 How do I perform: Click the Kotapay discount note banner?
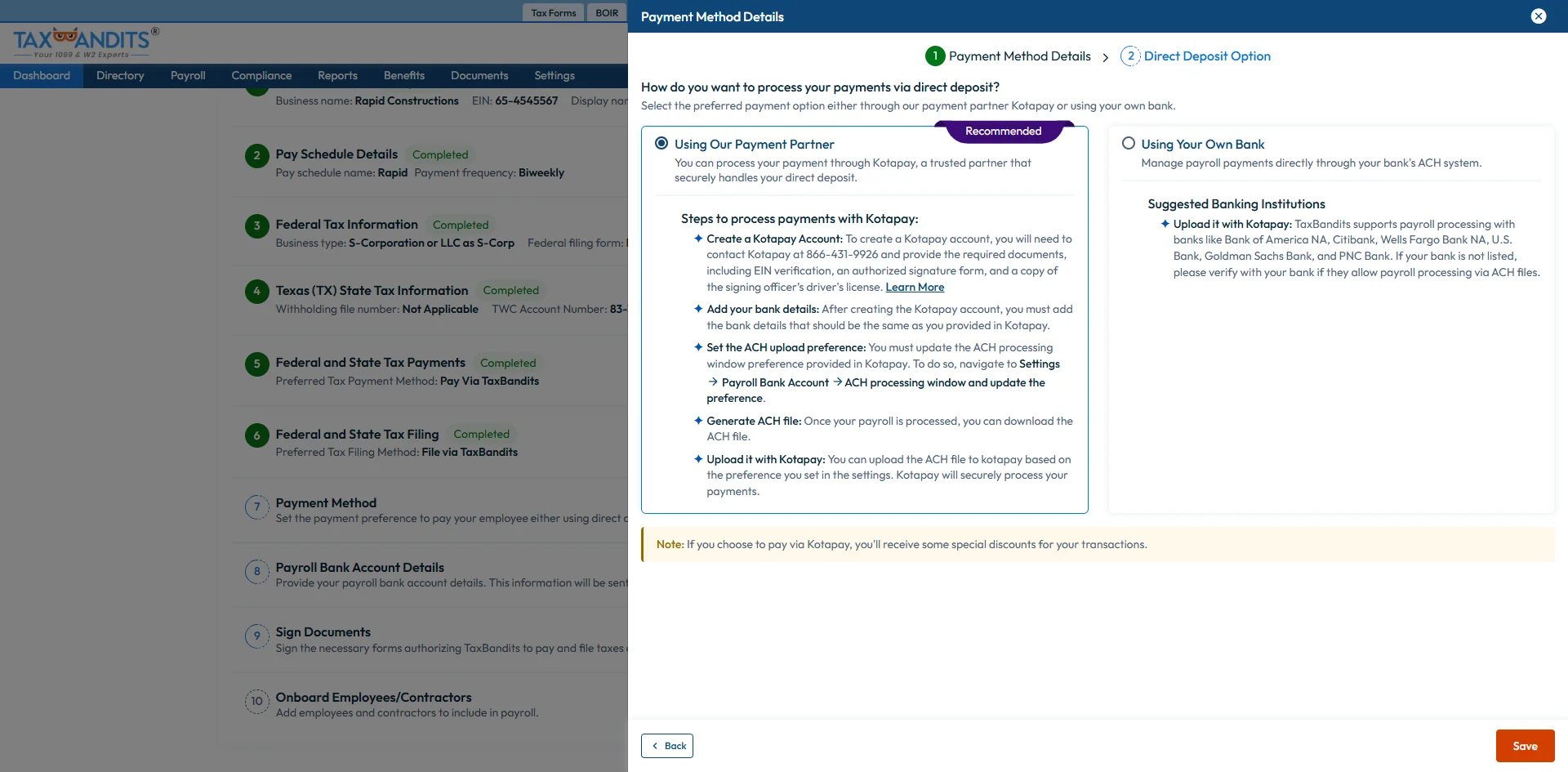point(1098,545)
